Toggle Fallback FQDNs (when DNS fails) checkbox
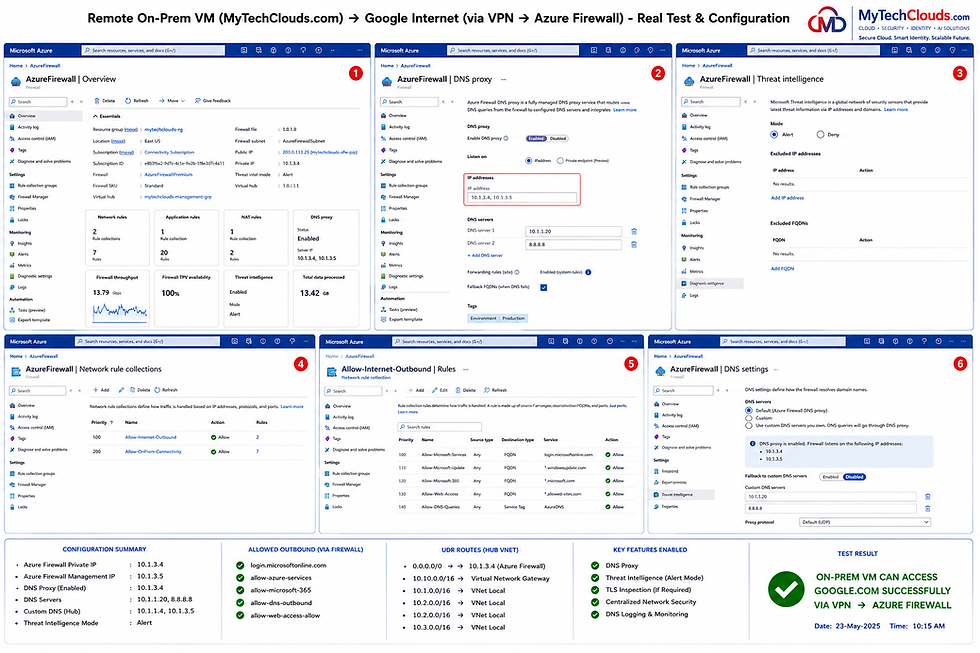 pyautogui.click(x=544, y=287)
